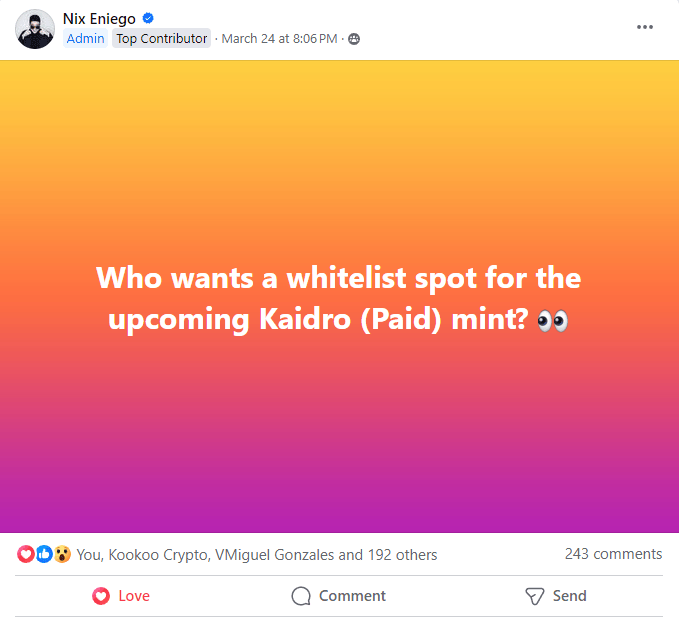Click the Admin badge
The image size is (679, 621).
(x=86, y=39)
